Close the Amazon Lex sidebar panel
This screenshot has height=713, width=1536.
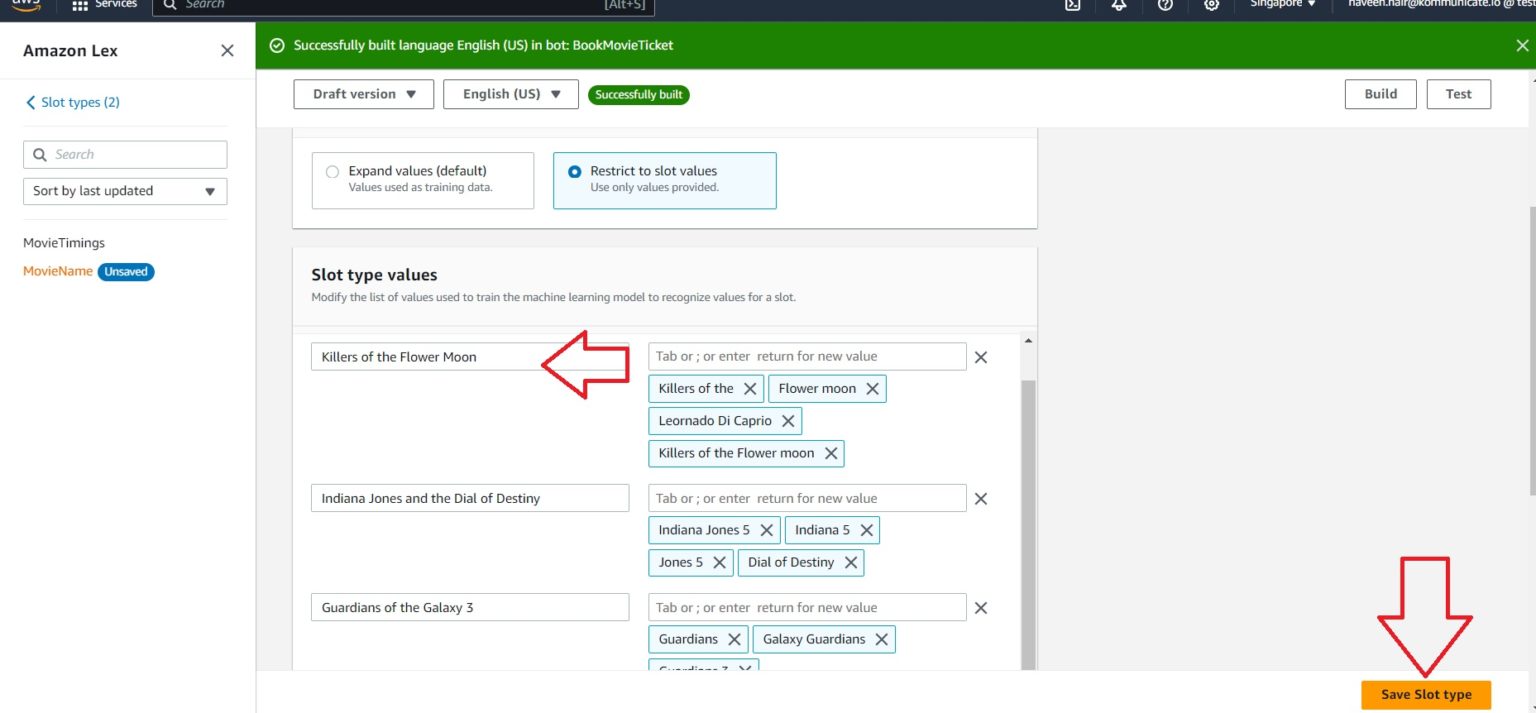coord(227,51)
